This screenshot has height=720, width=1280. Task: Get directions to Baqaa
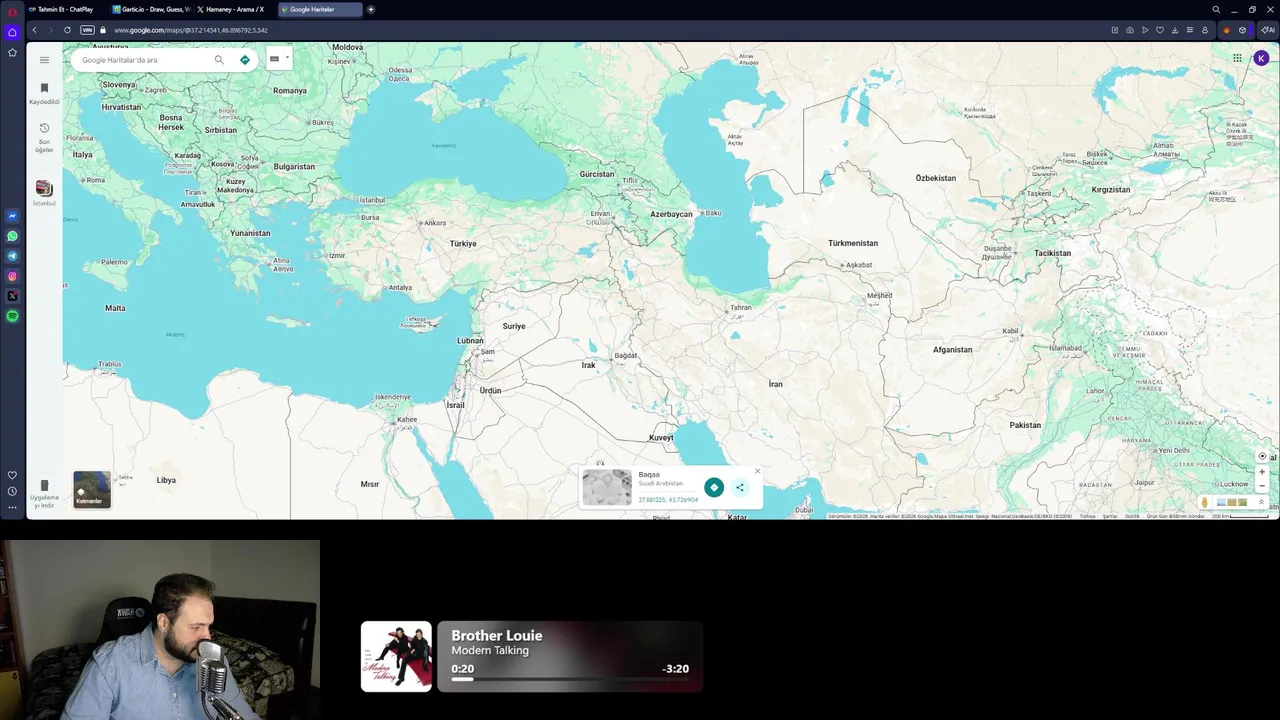(714, 487)
